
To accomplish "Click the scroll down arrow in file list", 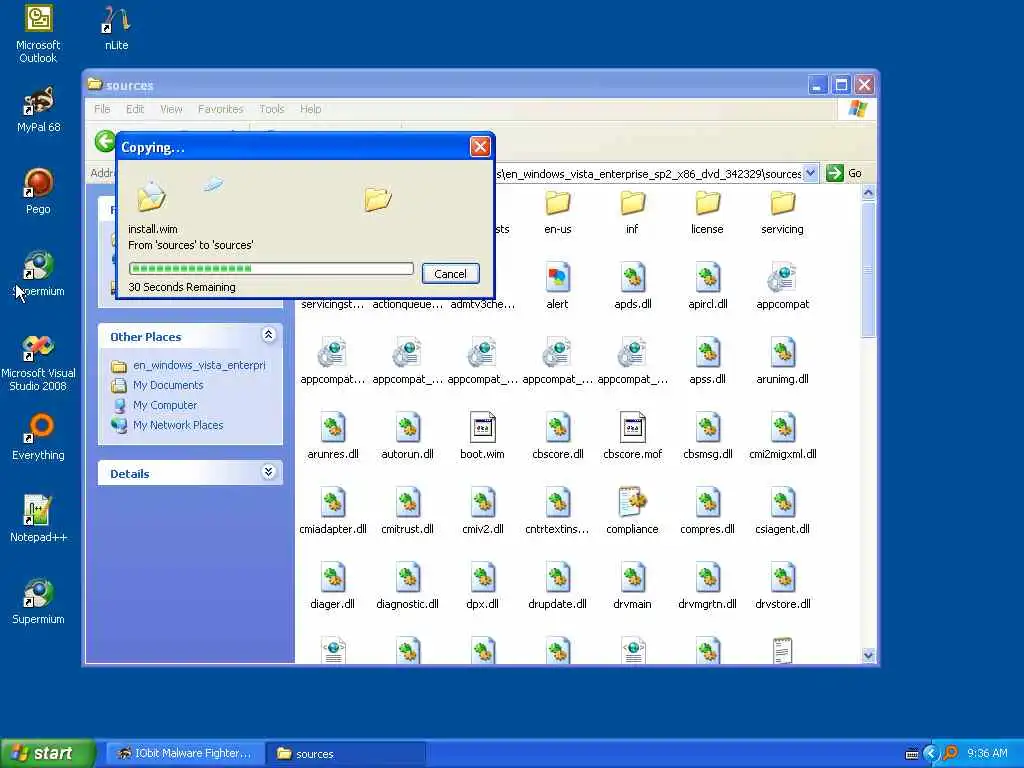I will pos(868,655).
